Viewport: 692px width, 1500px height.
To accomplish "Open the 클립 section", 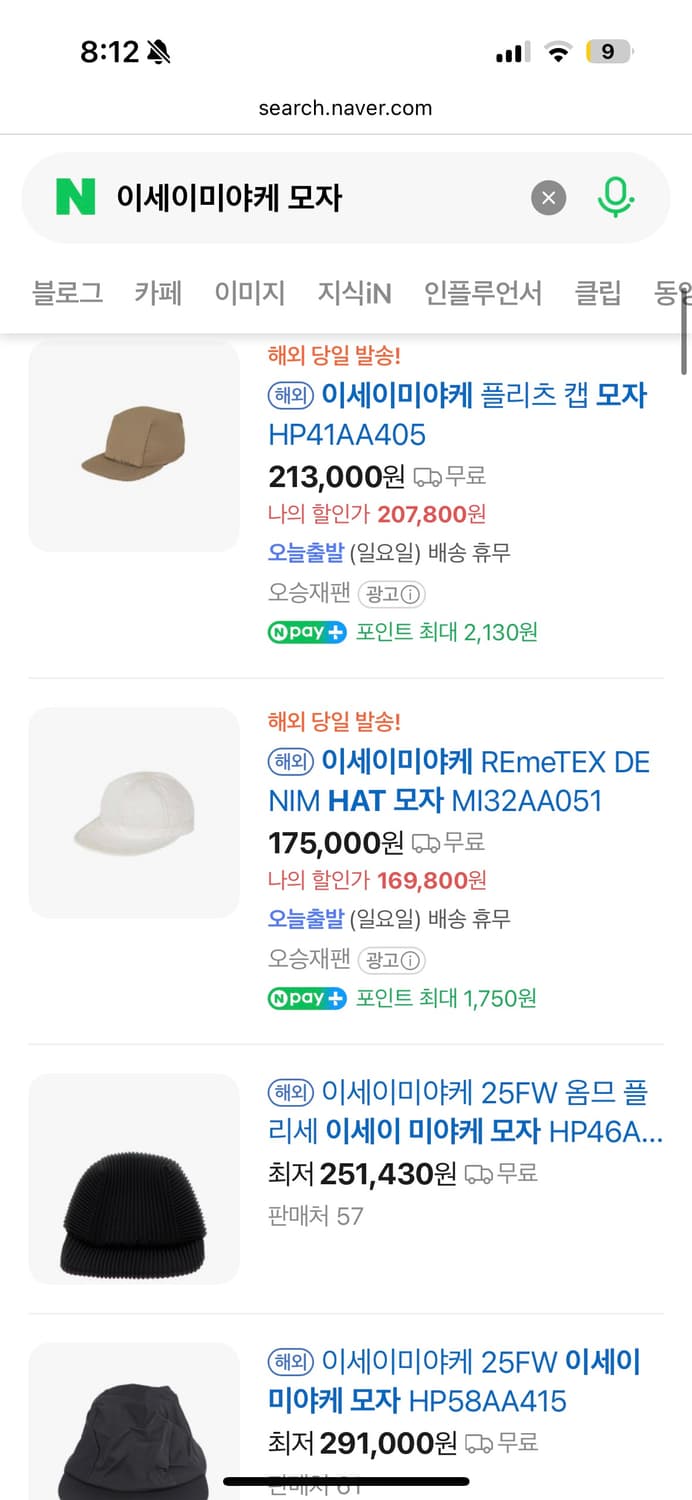I will point(597,293).
